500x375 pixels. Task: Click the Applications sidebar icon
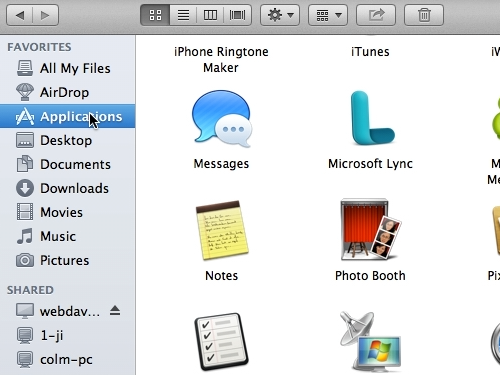coord(25,116)
